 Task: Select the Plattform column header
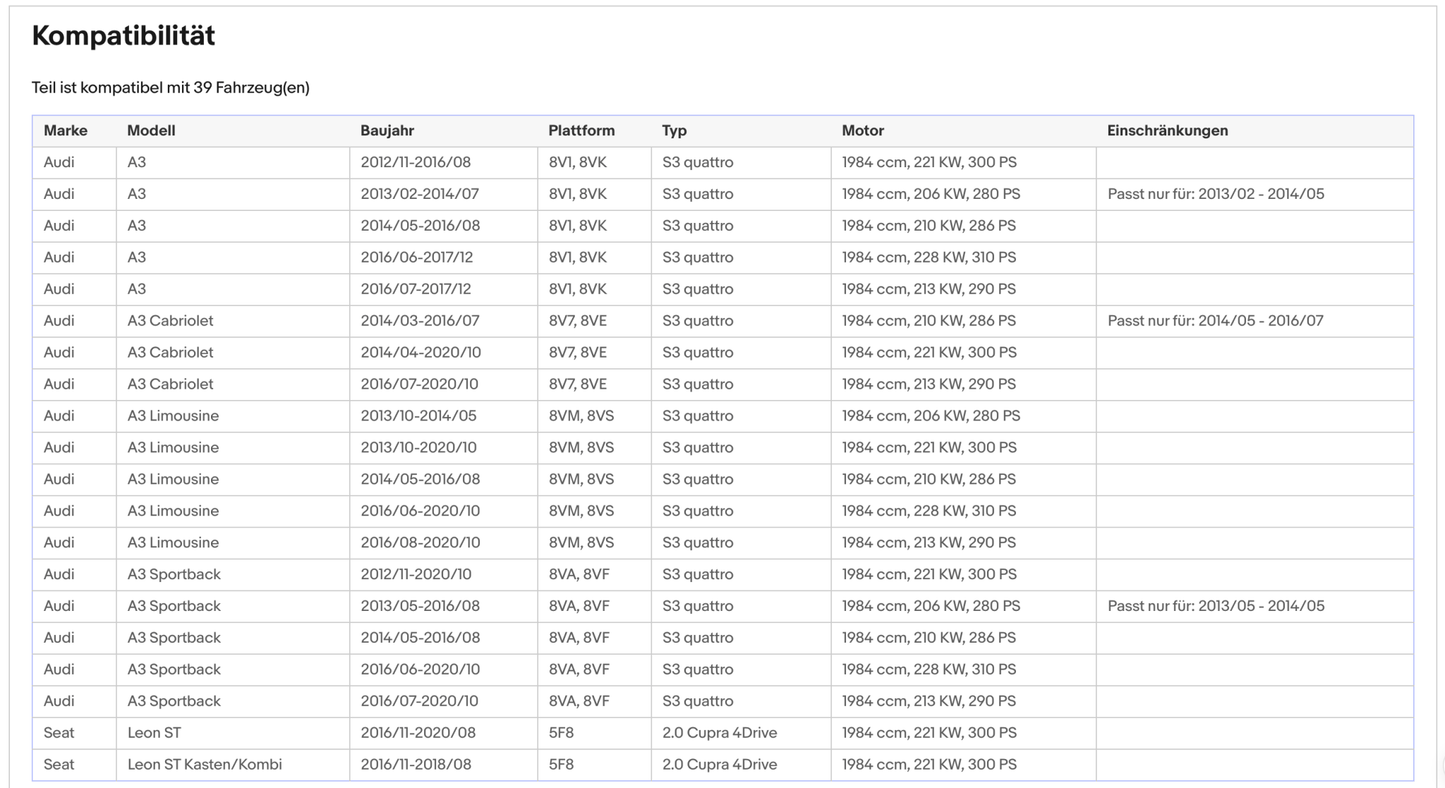pyautogui.click(x=581, y=131)
